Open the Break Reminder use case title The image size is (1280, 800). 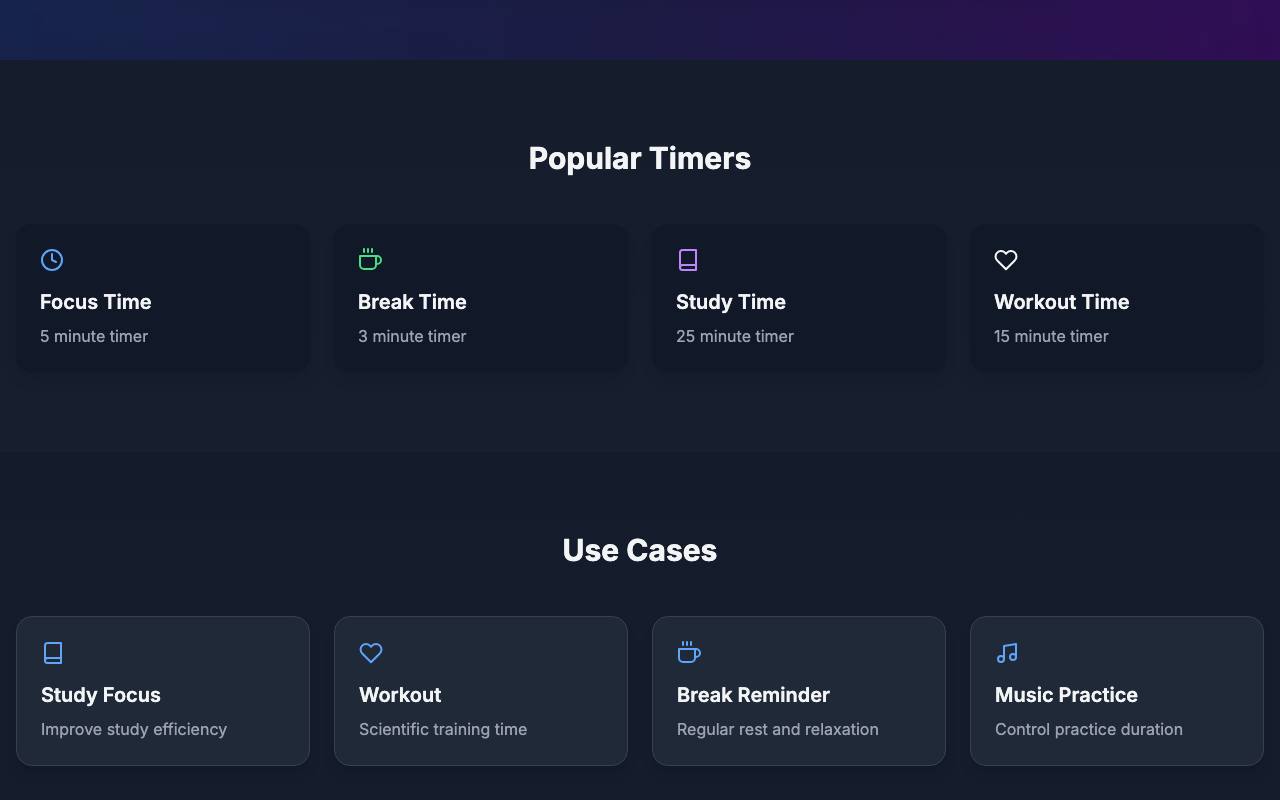point(753,695)
